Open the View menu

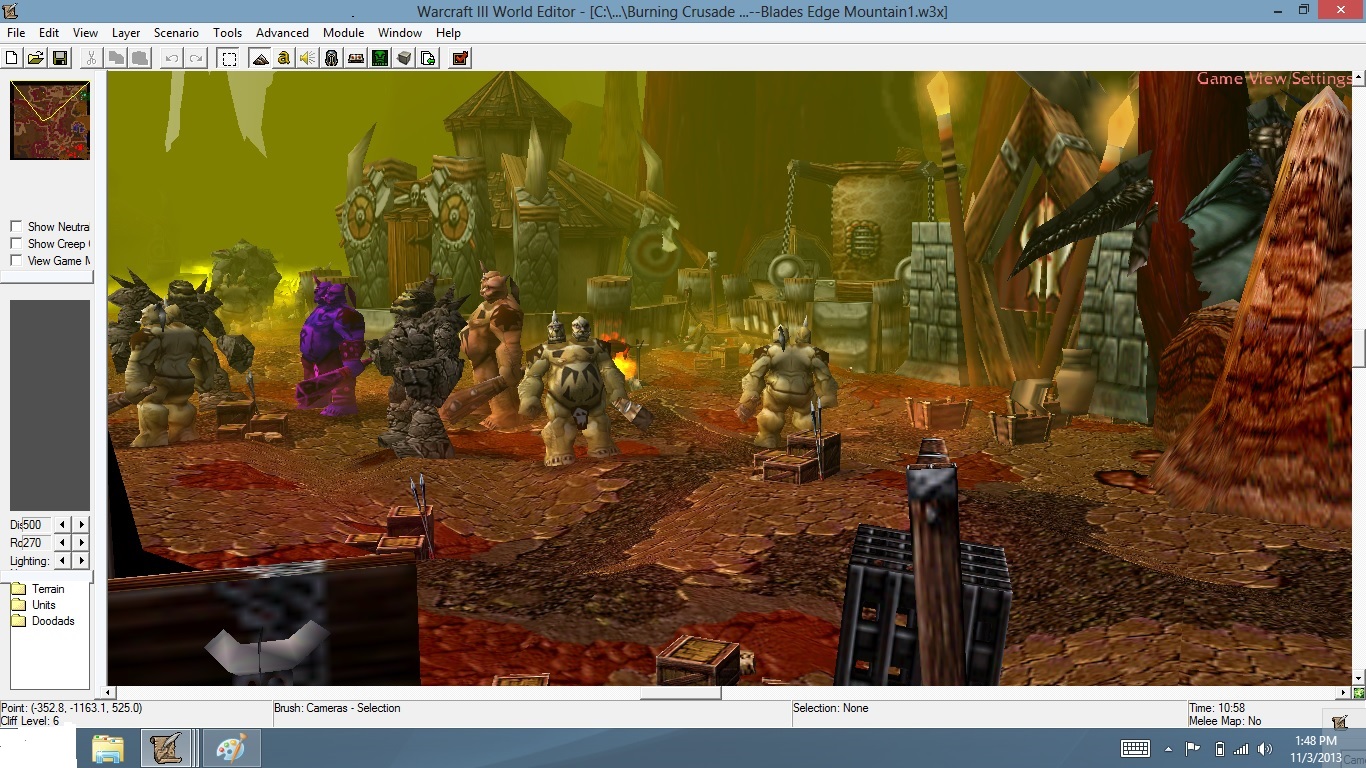[x=86, y=33]
